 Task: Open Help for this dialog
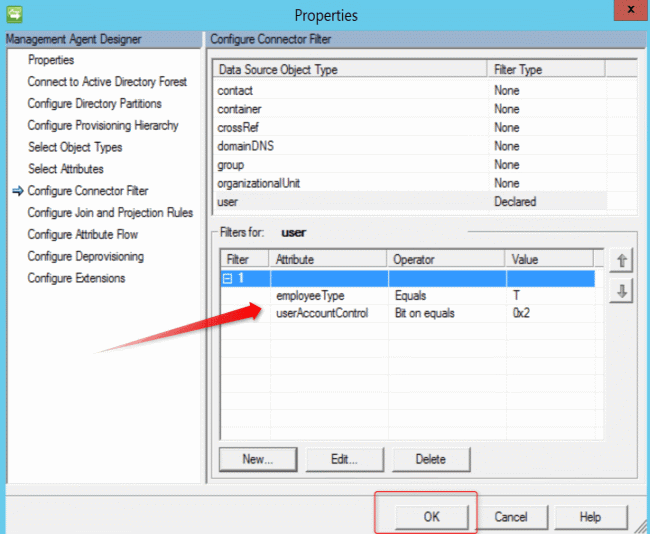click(x=590, y=517)
